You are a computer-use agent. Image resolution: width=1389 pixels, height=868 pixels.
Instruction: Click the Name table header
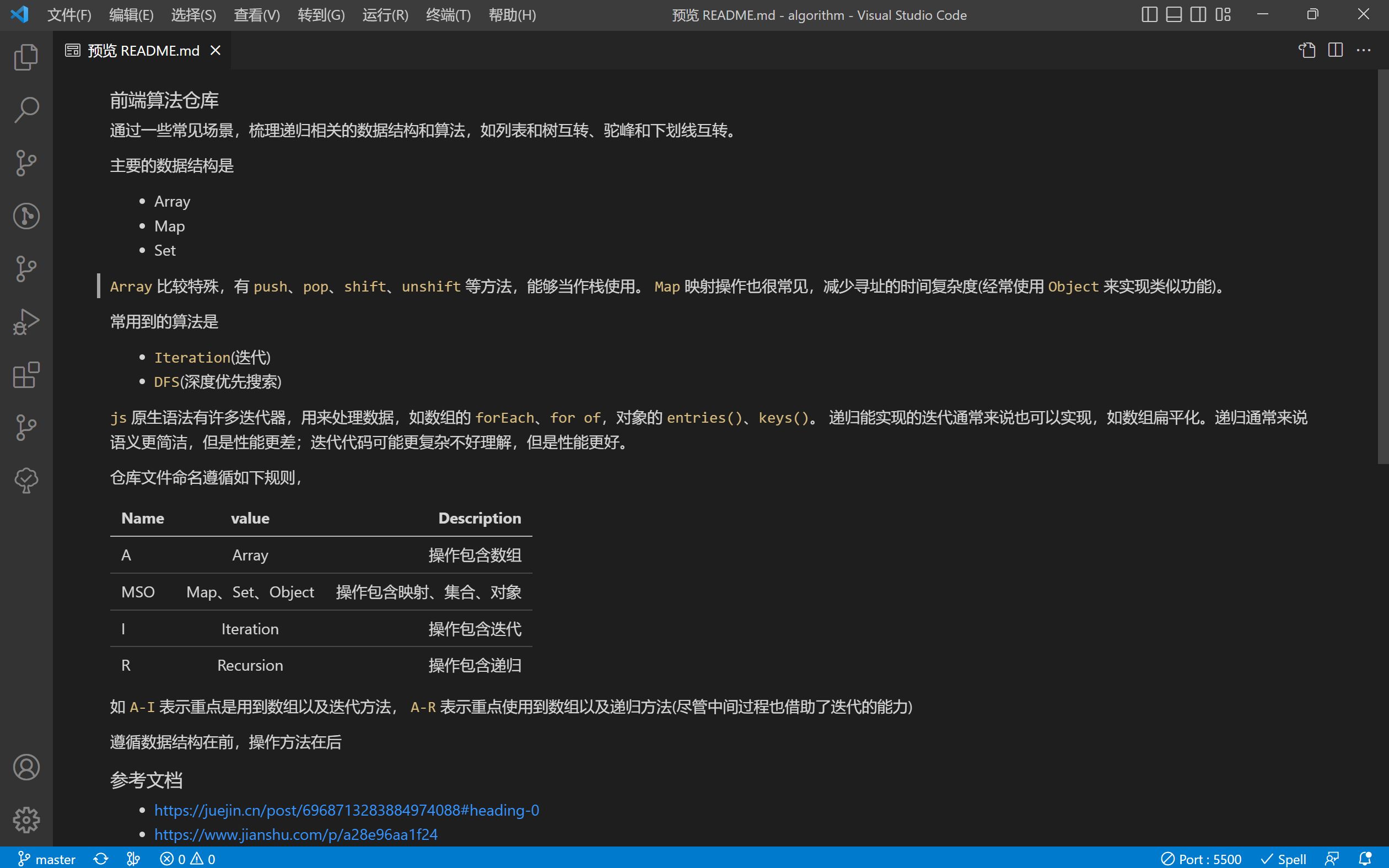click(143, 519)
